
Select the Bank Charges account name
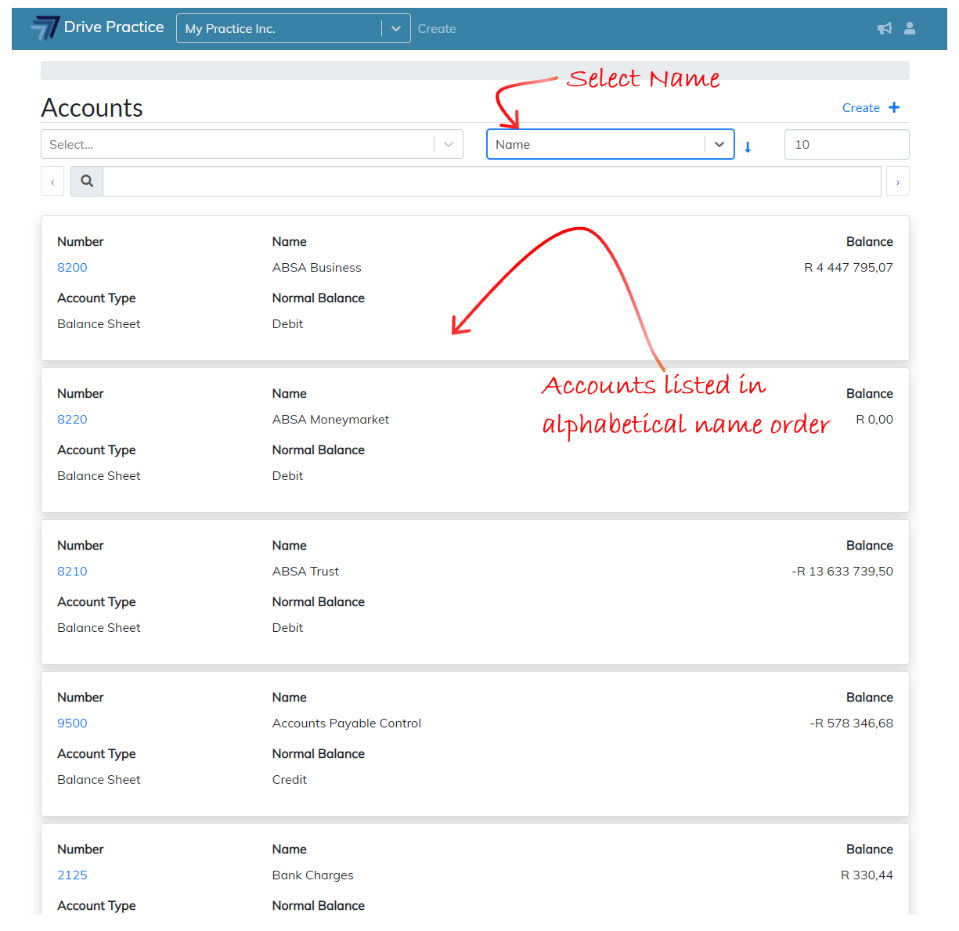click(x=313, y=875)
